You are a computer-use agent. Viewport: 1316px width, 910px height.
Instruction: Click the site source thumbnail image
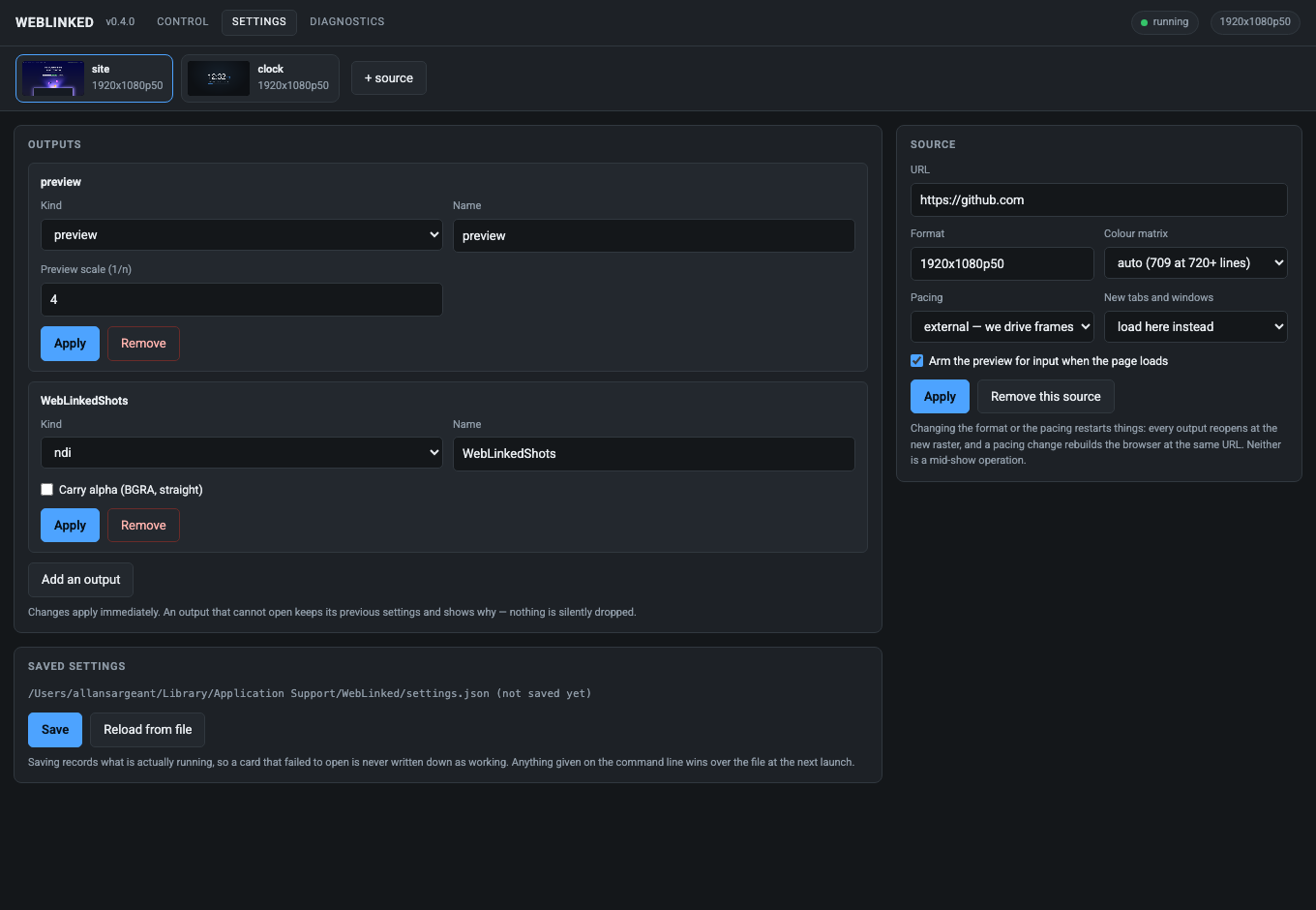(53, 78)
